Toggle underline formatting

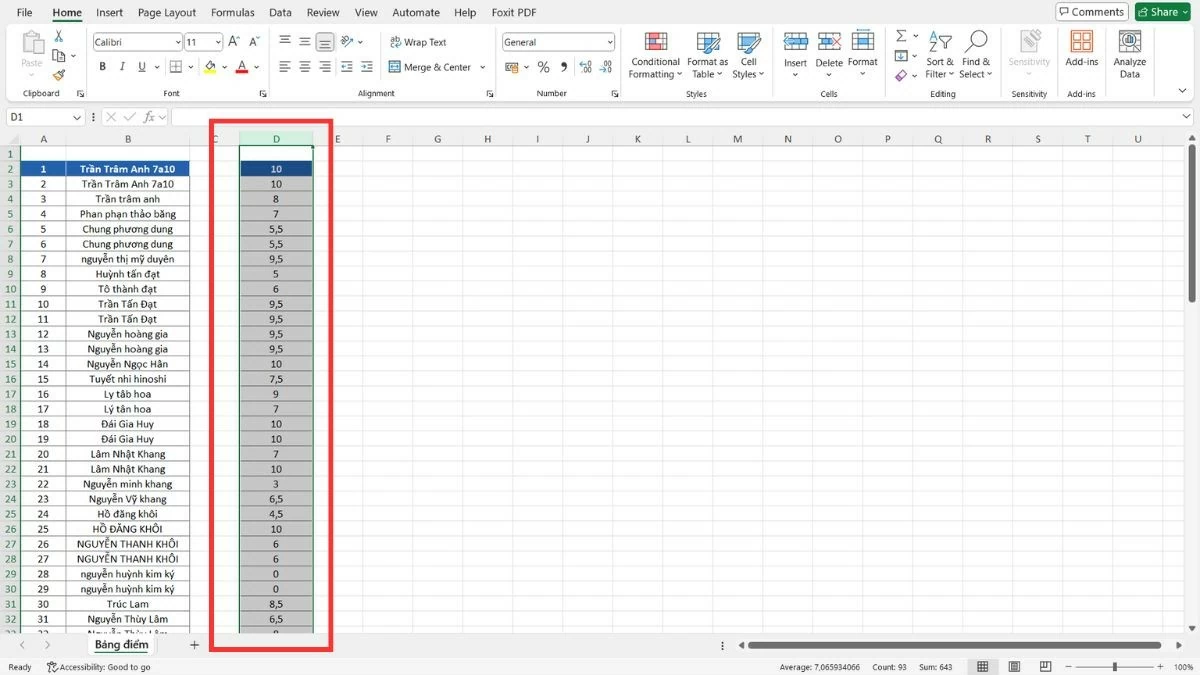click(x=139, y=66)
